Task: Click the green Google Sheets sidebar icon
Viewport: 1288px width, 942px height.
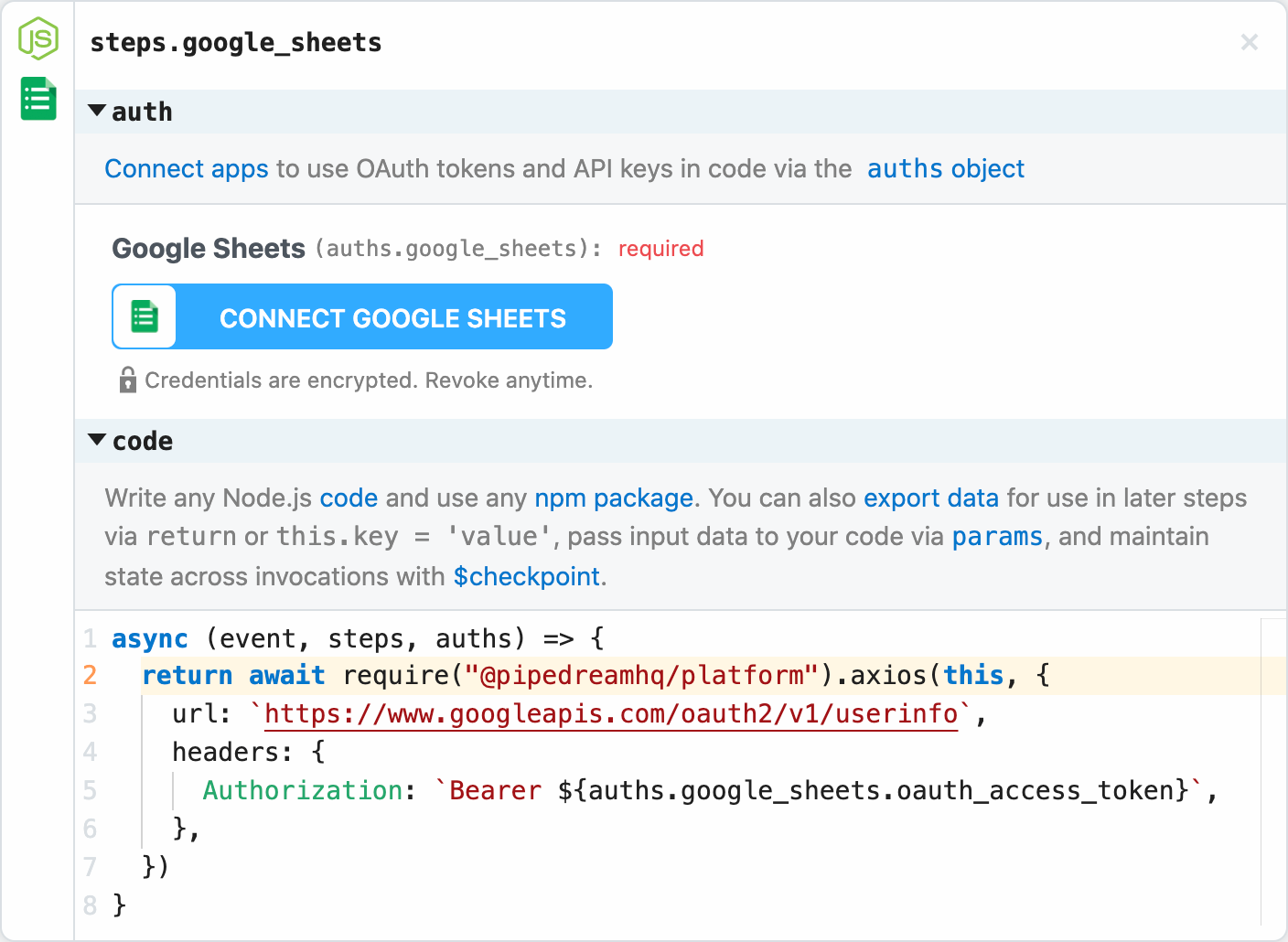Action: tap(38, 99)
